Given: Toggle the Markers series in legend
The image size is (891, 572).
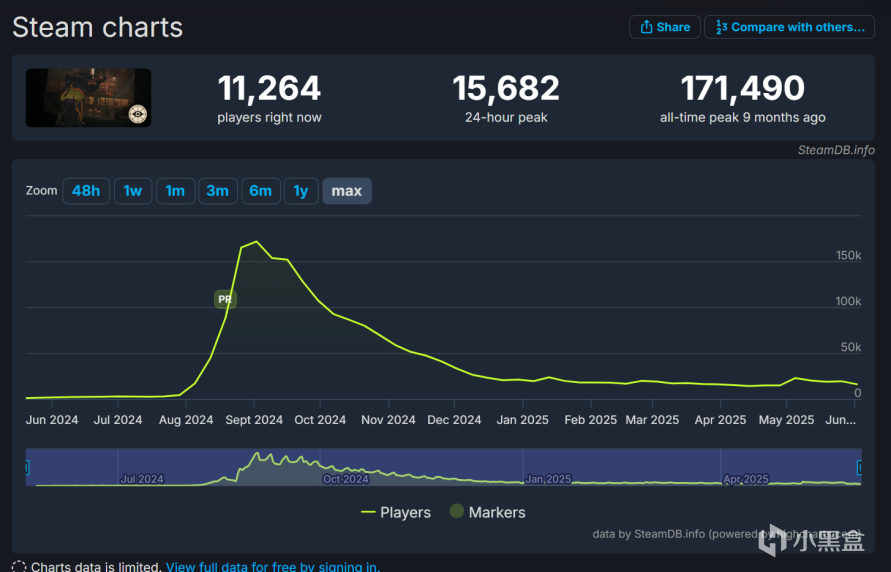Looking at the screenshot, I should point(488,512).
